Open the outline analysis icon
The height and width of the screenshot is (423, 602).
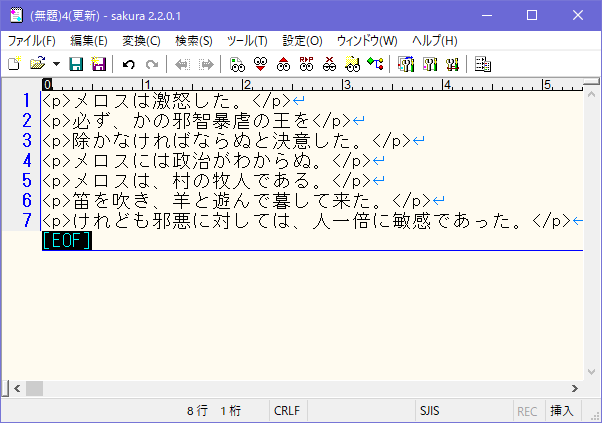click(375, 64)
